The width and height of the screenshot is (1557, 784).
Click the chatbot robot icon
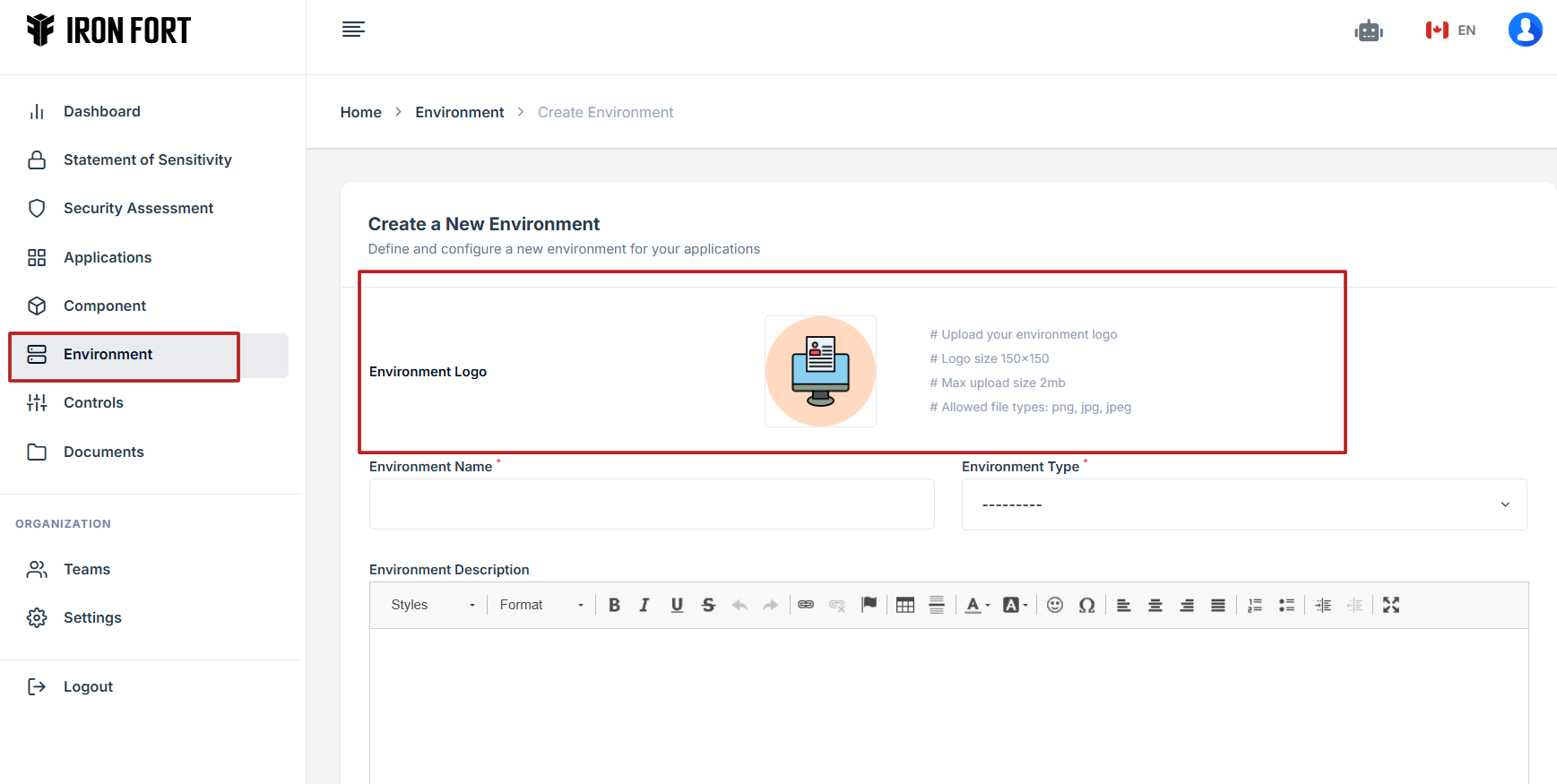click(1368, 30)
